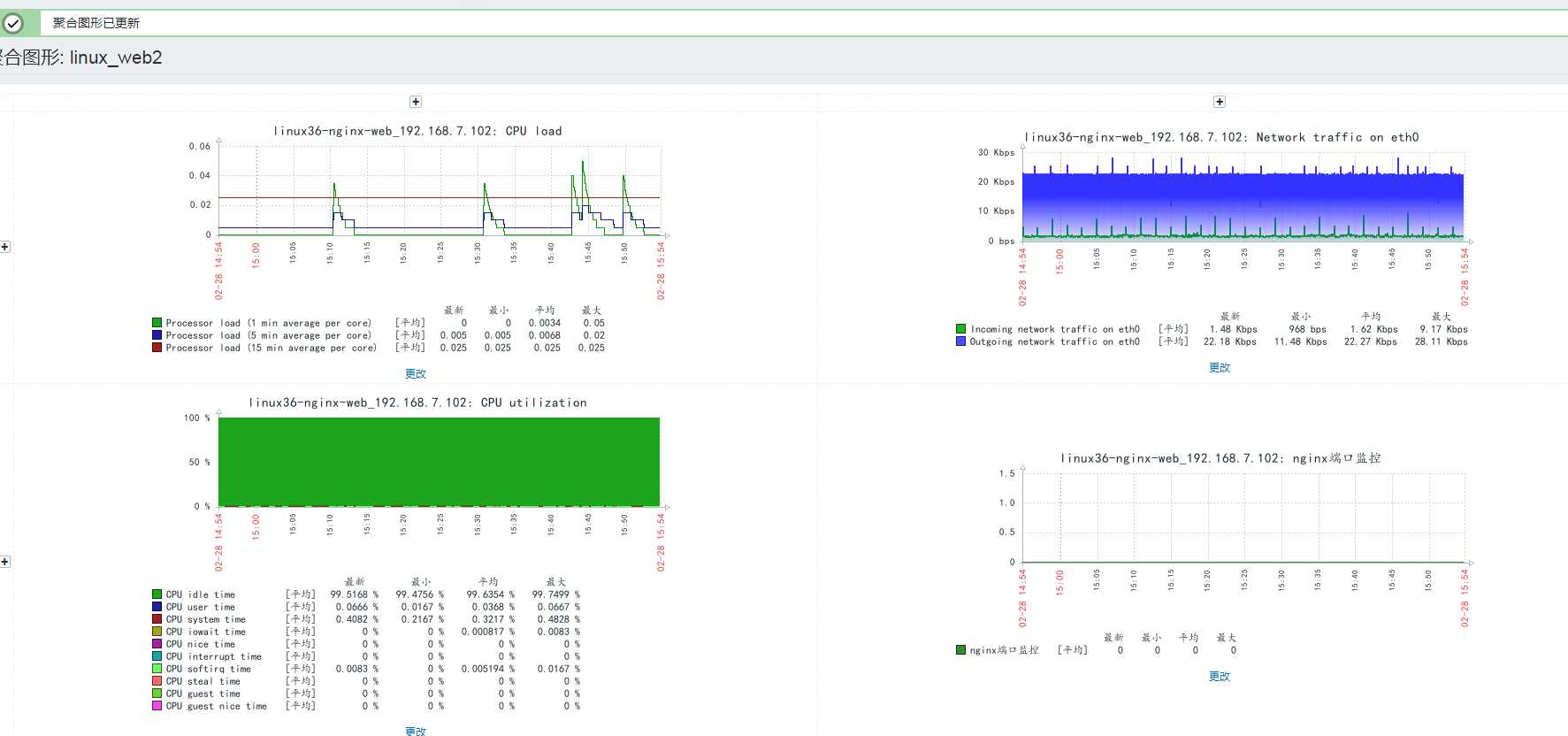The width and height of the screenshot is (1568, 736).
Task: Click red swatch for Processor load 15 min
Action: point(157,348)
